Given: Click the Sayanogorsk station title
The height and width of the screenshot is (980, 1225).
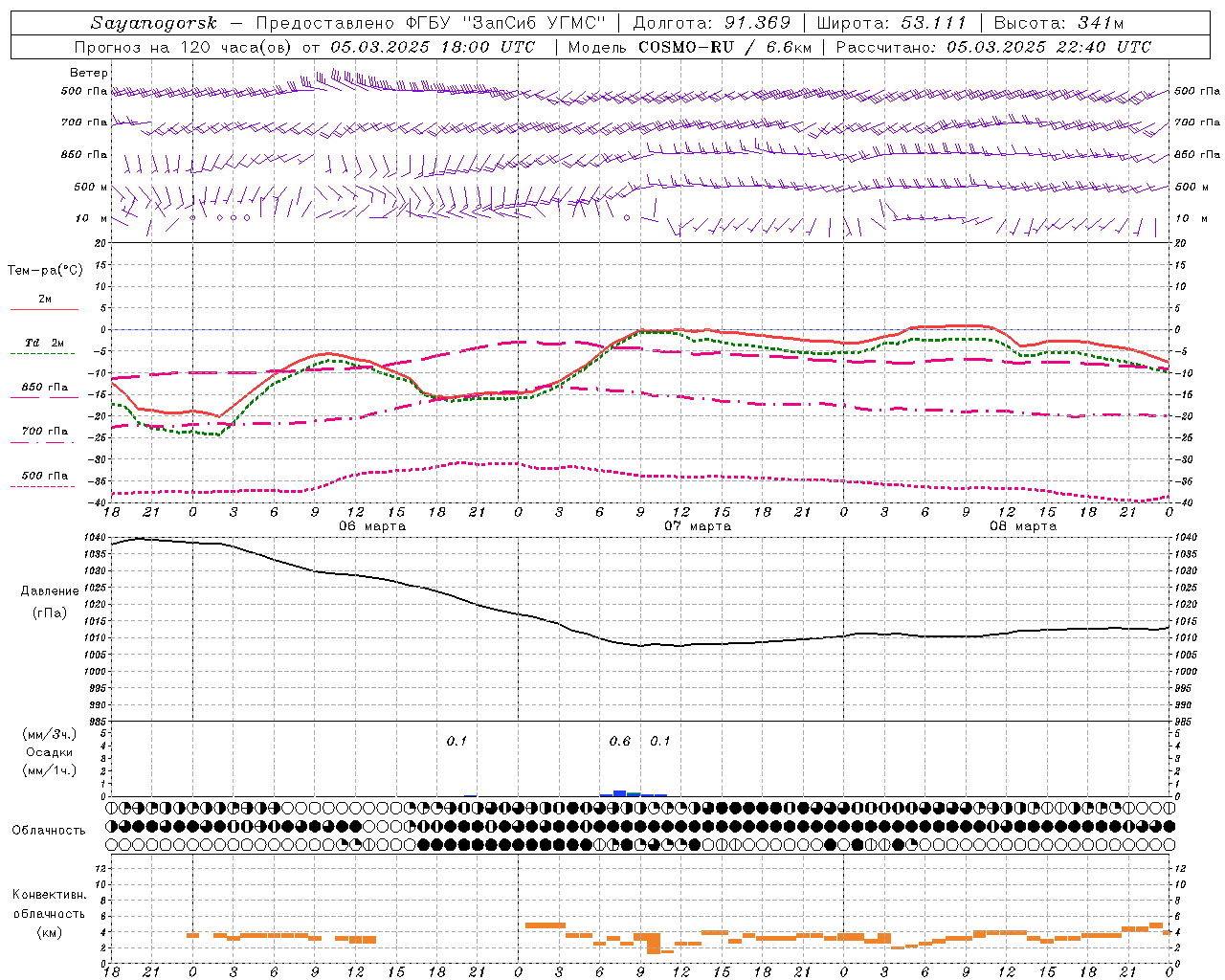Looking at the screenshot, I should pos(153,23).
